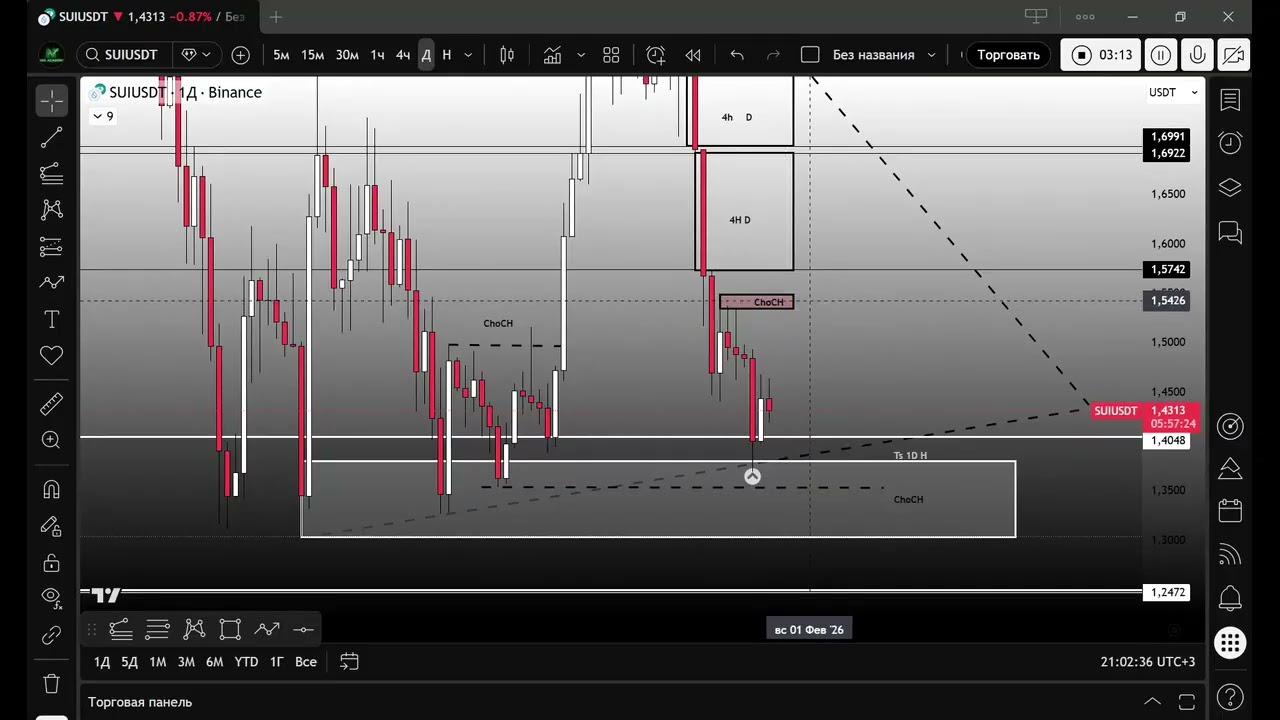Viewport: 1280px width, 720px height.
Task: Pick Fib retracement in the floating favorites toolbar
Action: click(121, 629)
